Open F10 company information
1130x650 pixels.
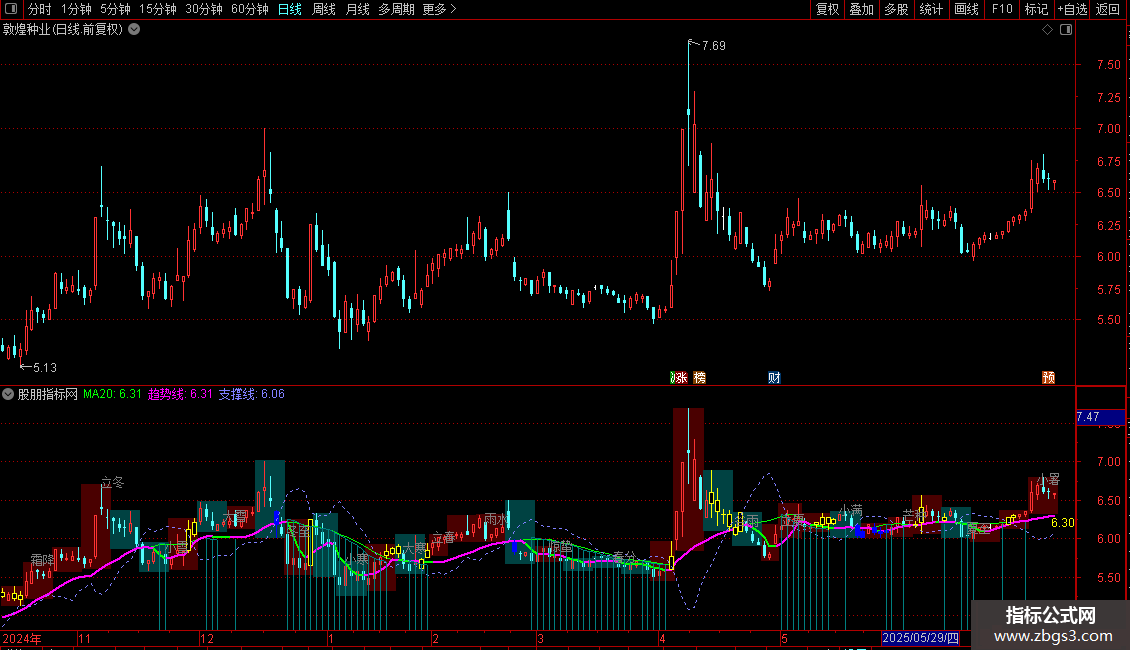[1002, 9]
